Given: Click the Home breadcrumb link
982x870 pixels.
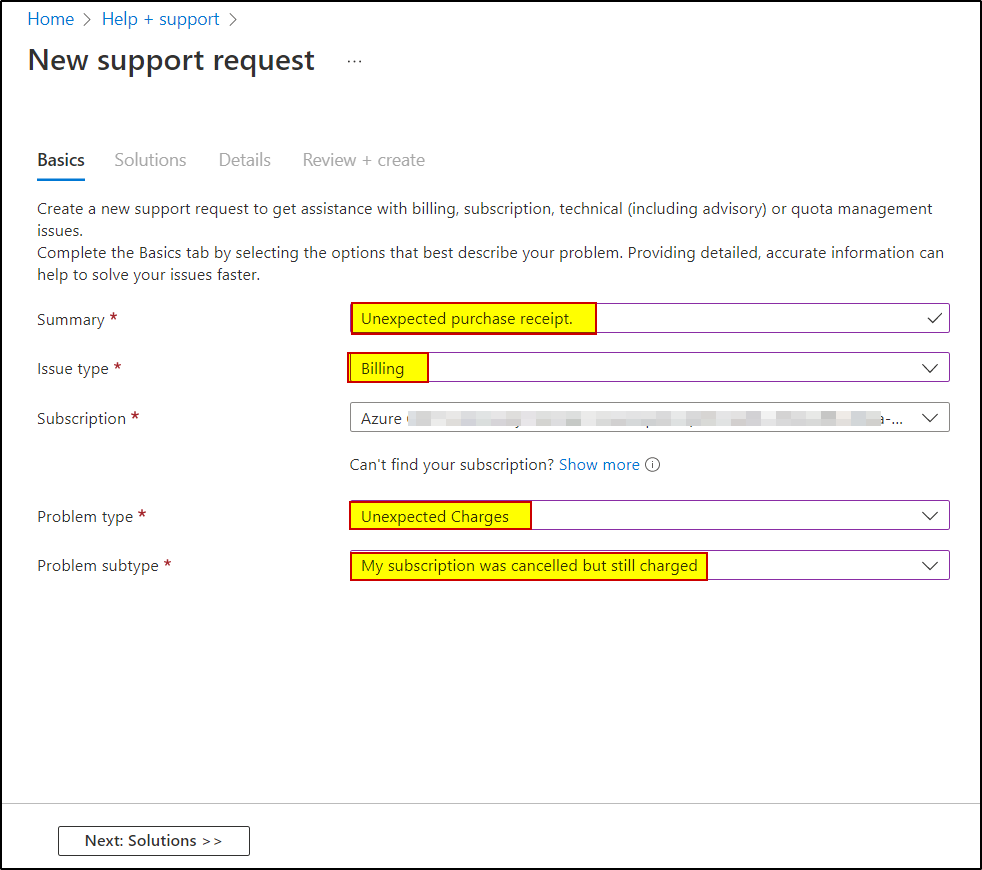Looking at the screenshot, I should pyautogui.click(x=50, y=18).
